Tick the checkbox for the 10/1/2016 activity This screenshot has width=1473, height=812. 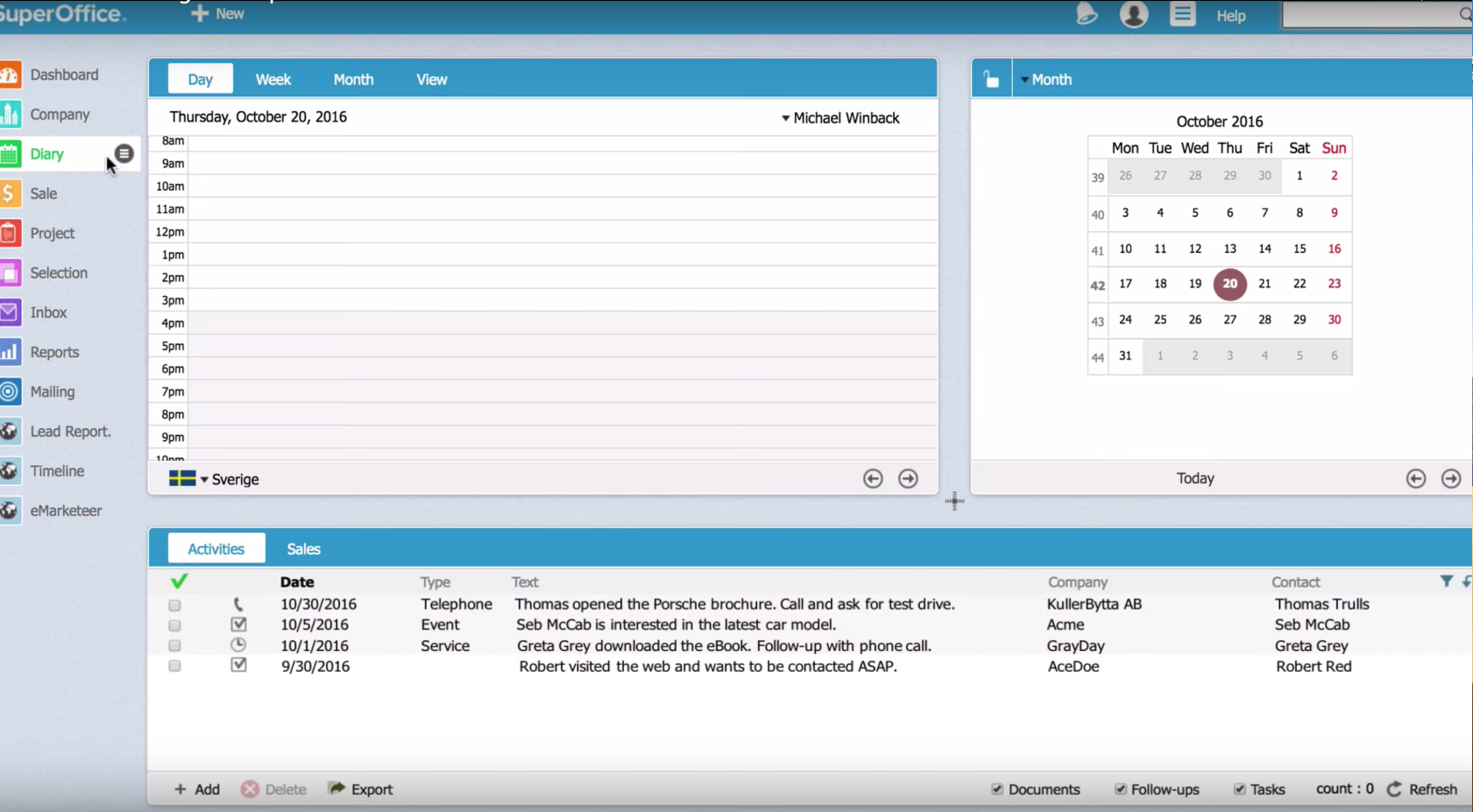coord(174,646)
